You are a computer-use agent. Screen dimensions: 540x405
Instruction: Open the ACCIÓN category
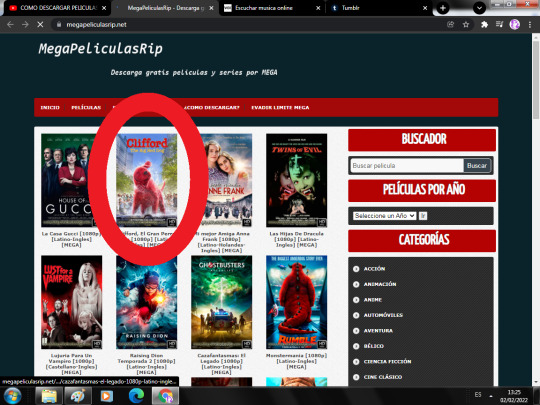tap(374, 269)
